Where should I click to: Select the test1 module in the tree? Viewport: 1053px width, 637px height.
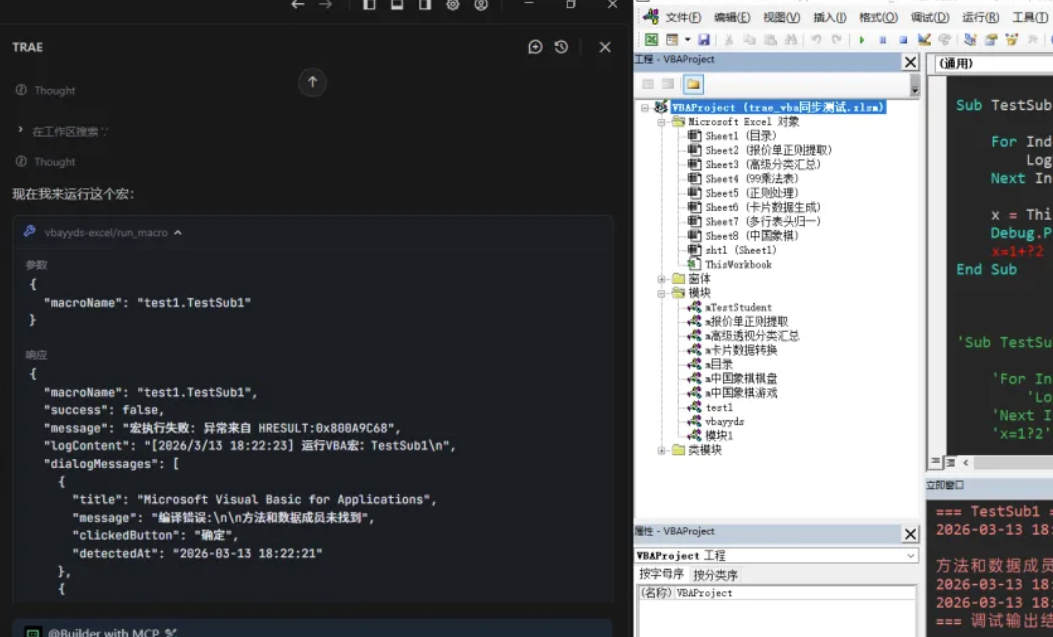718,406
